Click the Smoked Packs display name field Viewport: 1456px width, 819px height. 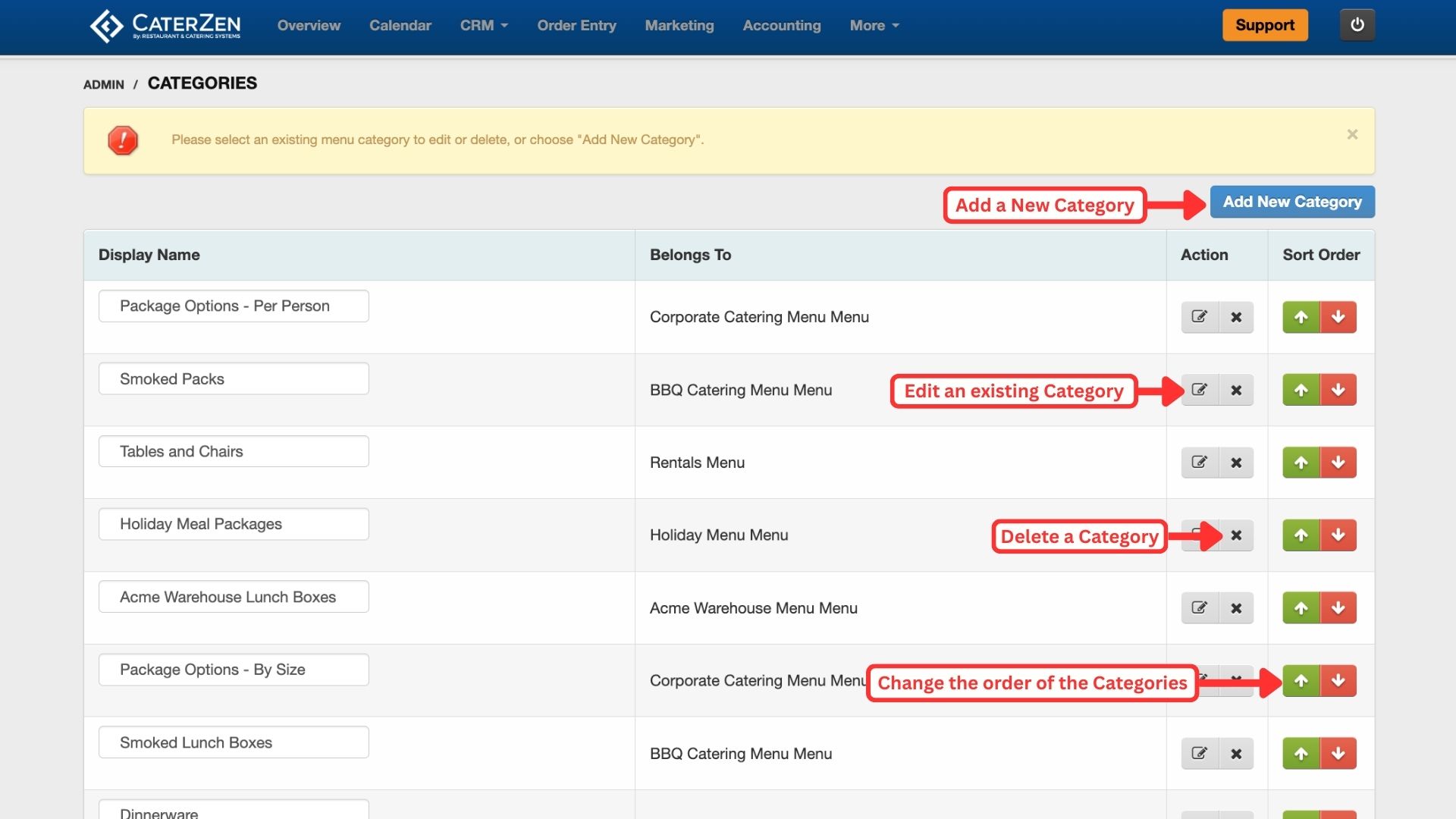tap(234, 378)
